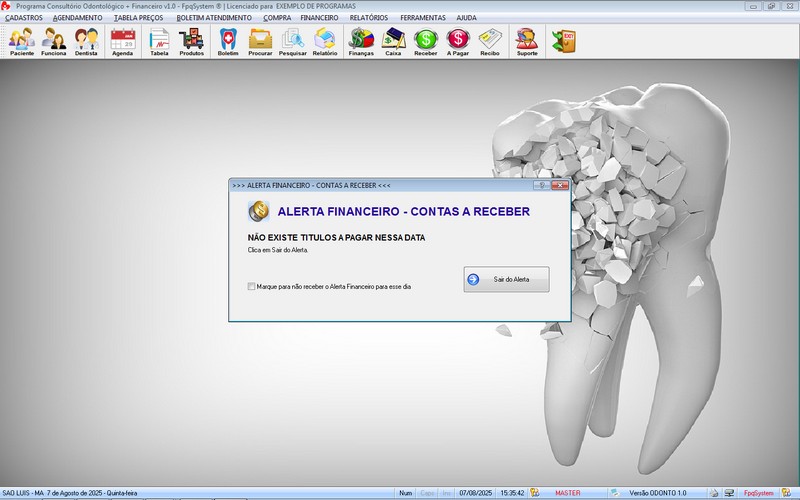
Task: Open the Suporte toolbar icon
Action: (526, 42)
